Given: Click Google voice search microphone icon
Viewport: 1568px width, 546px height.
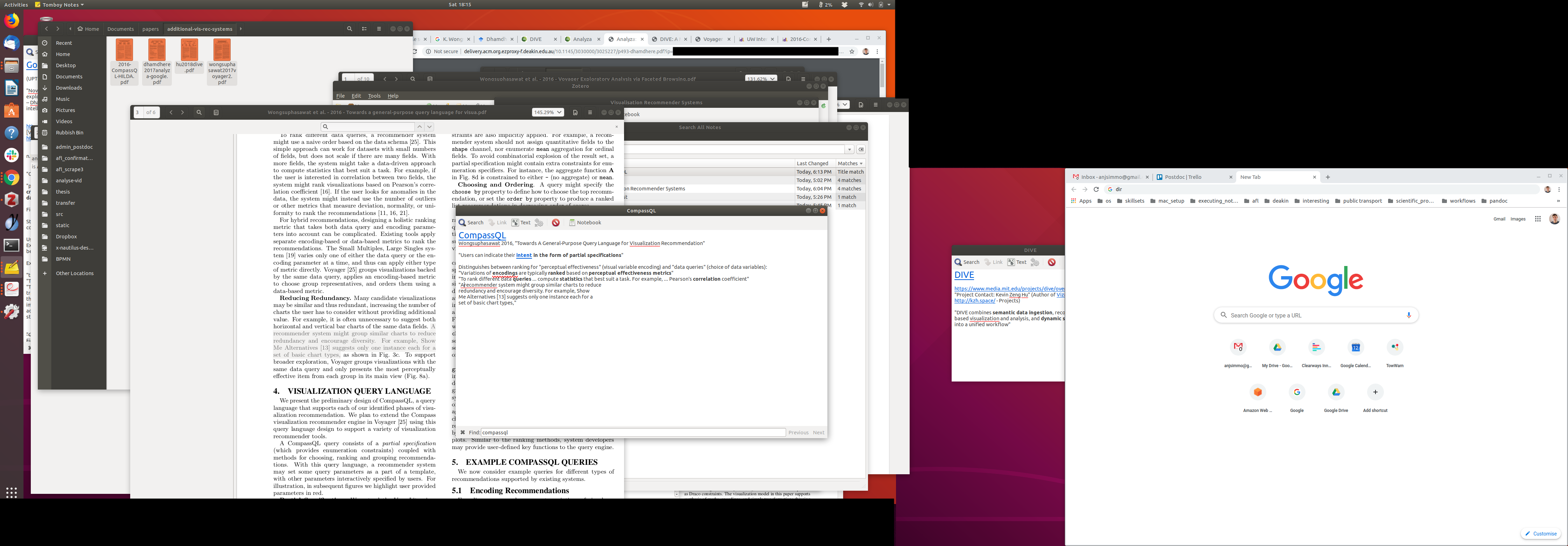Looking at the screenshot, I should pyautogui.click(x=1408, y=315).
